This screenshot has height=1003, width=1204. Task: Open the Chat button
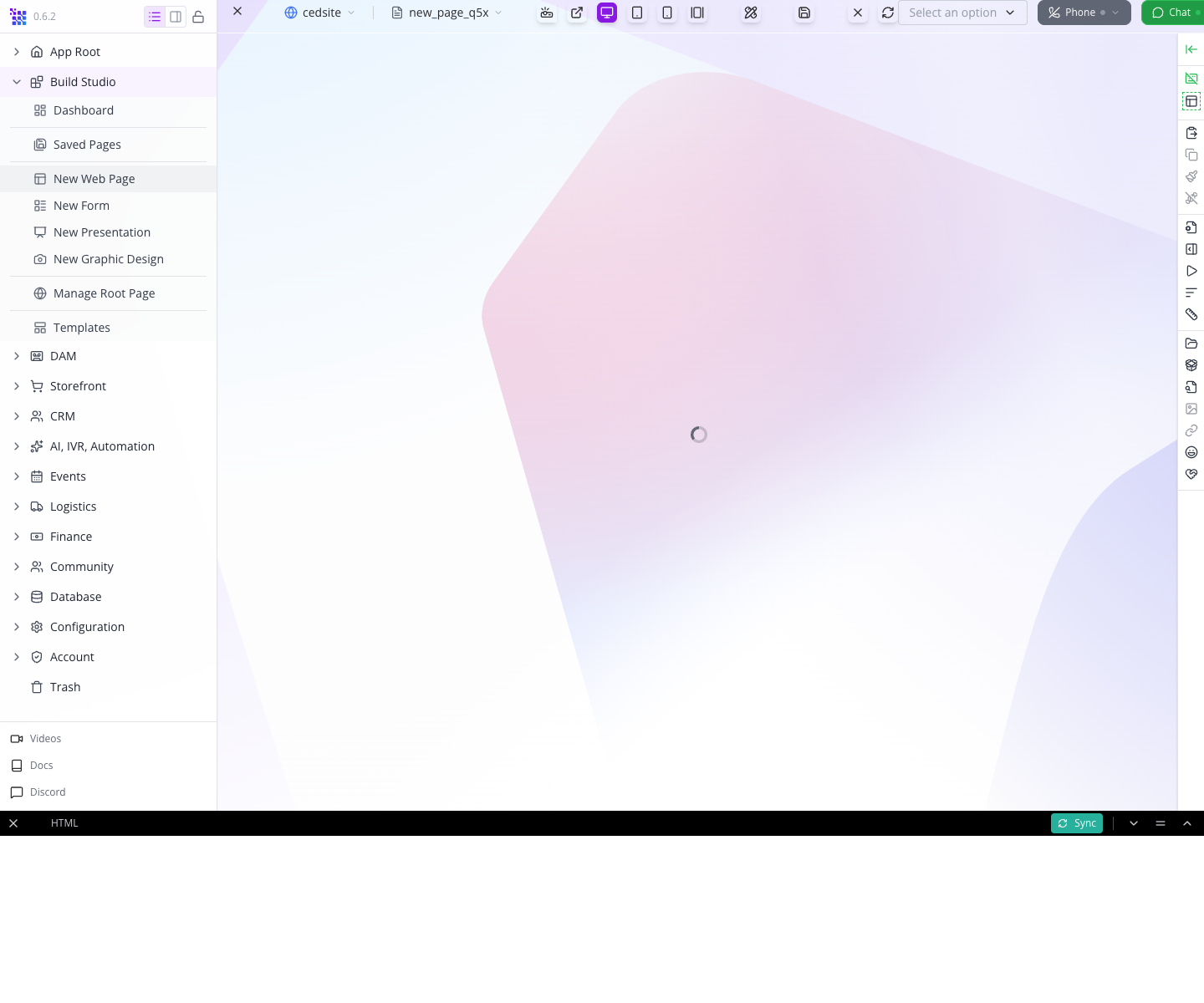point(1172,13)
